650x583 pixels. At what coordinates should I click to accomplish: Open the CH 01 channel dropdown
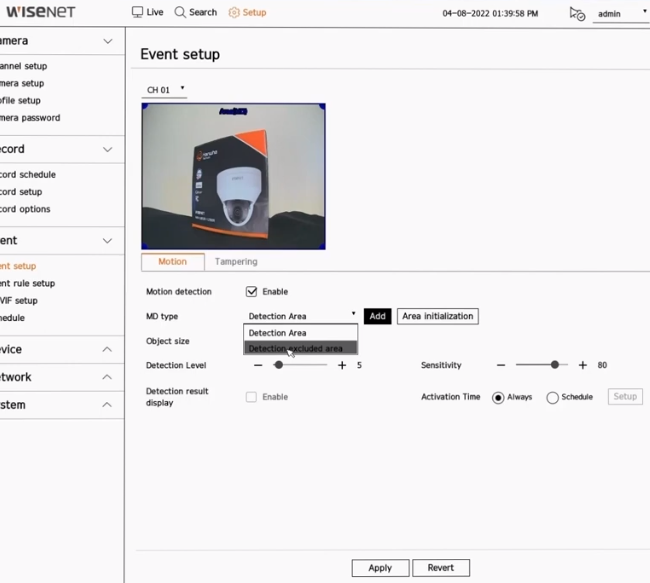pyautogui.click(x=165, y=90)
